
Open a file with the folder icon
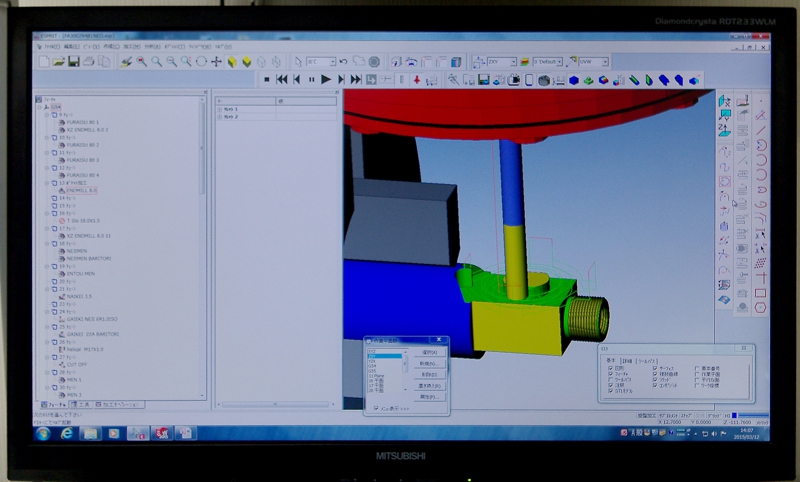(x=59, y=62)
